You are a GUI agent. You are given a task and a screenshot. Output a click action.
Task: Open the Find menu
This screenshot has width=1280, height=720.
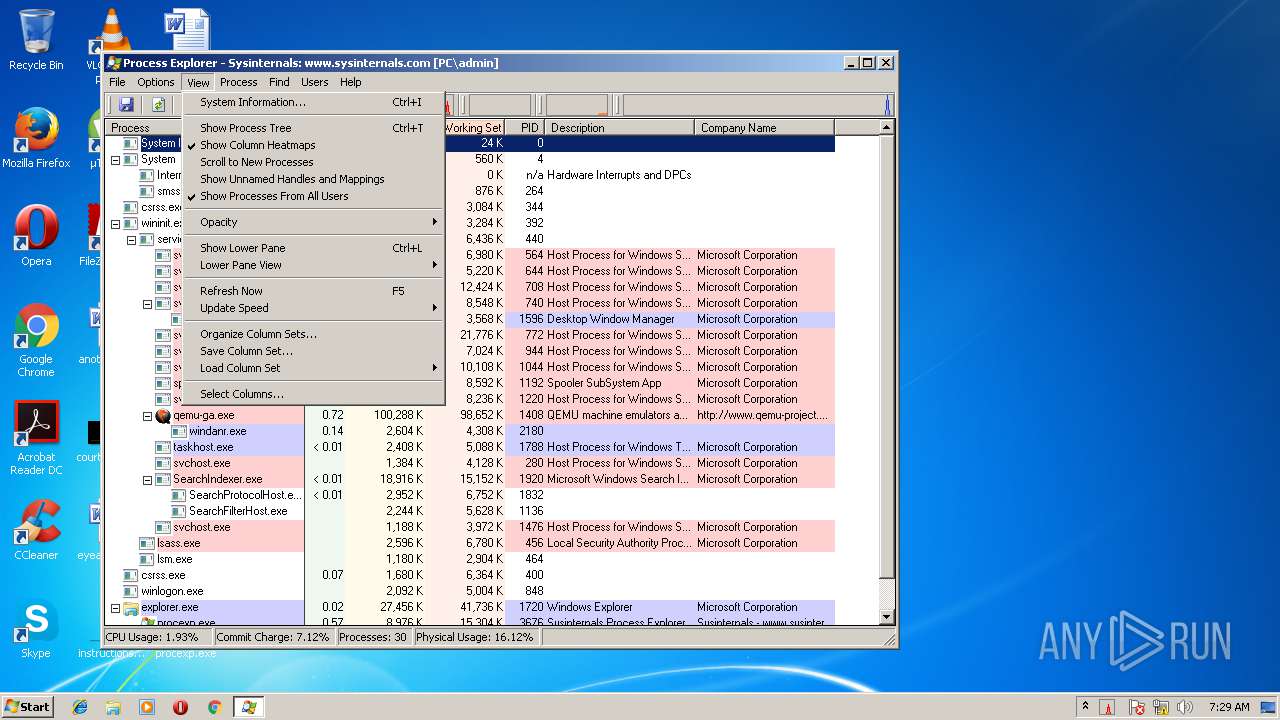tap(279, 82)
